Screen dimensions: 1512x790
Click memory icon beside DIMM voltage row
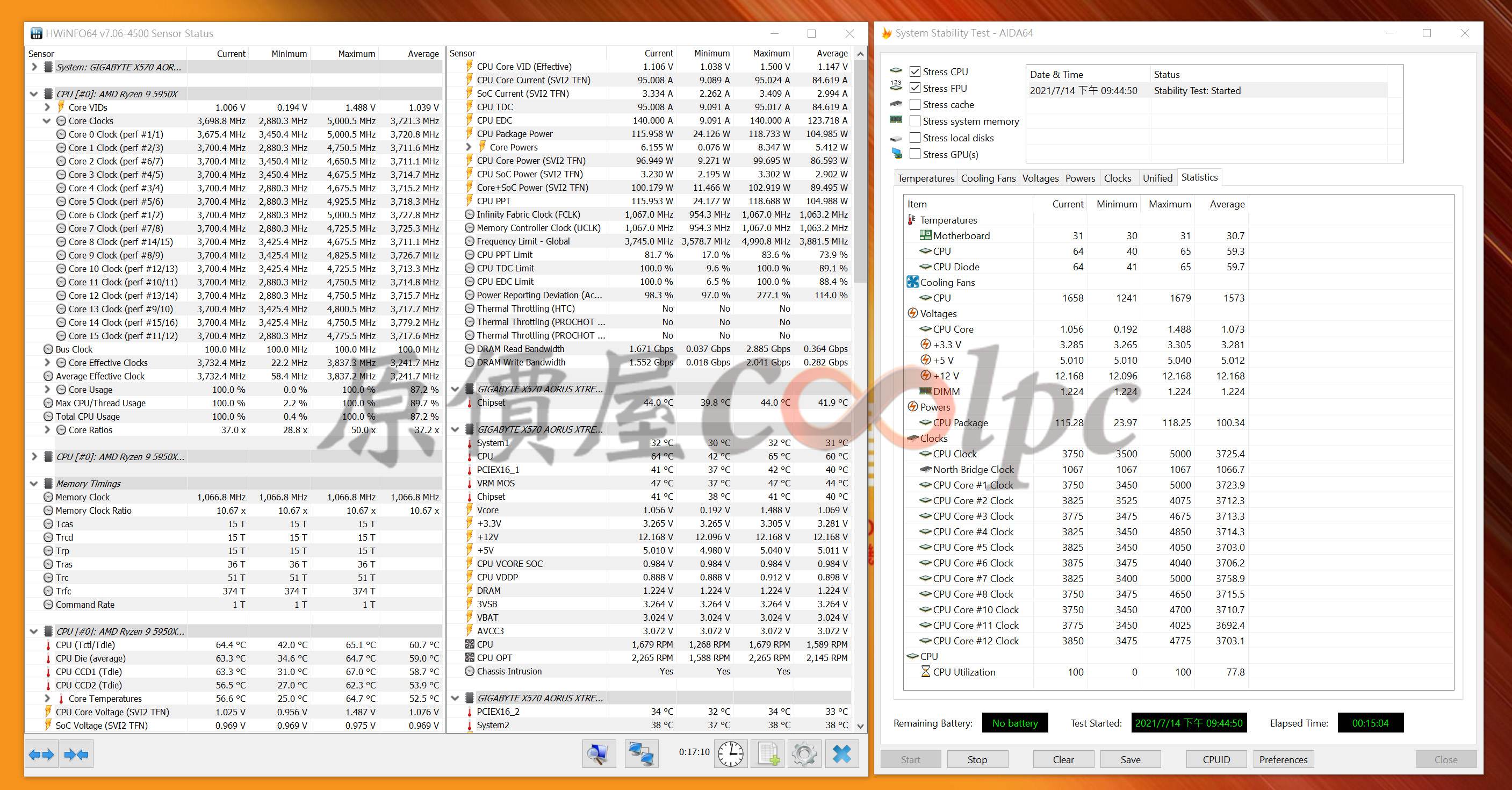[926, 391]
